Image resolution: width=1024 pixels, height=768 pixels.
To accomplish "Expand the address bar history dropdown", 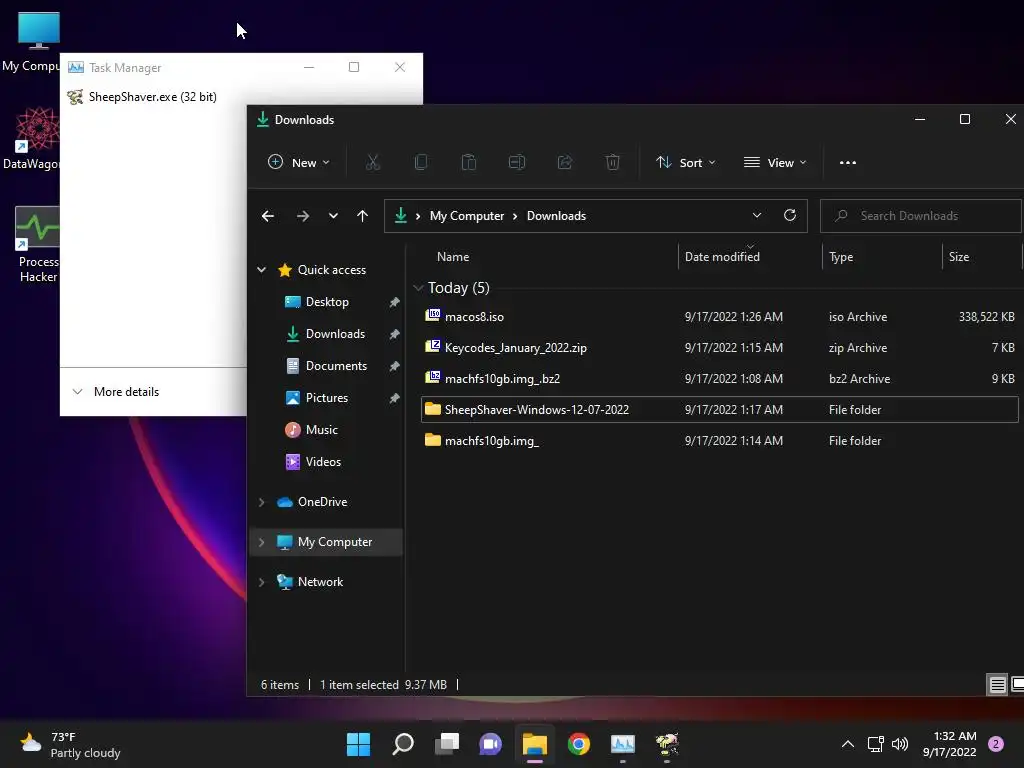I will [757, 216].
